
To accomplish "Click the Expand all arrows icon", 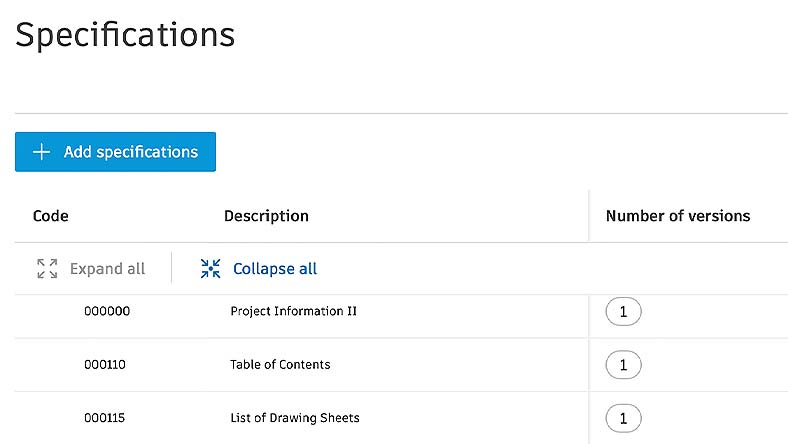I will [47, 269].
